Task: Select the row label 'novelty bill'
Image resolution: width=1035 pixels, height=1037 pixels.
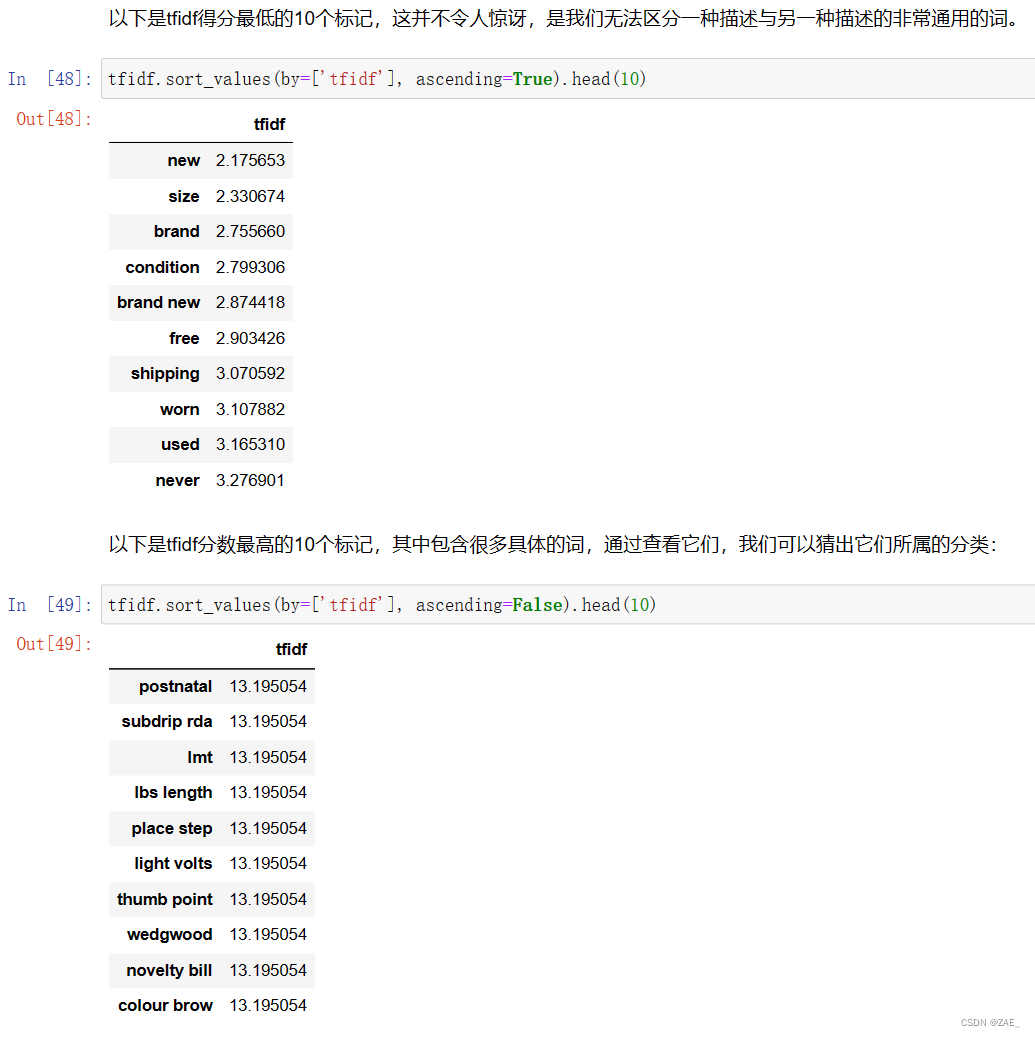Action: tap(169, 970)
